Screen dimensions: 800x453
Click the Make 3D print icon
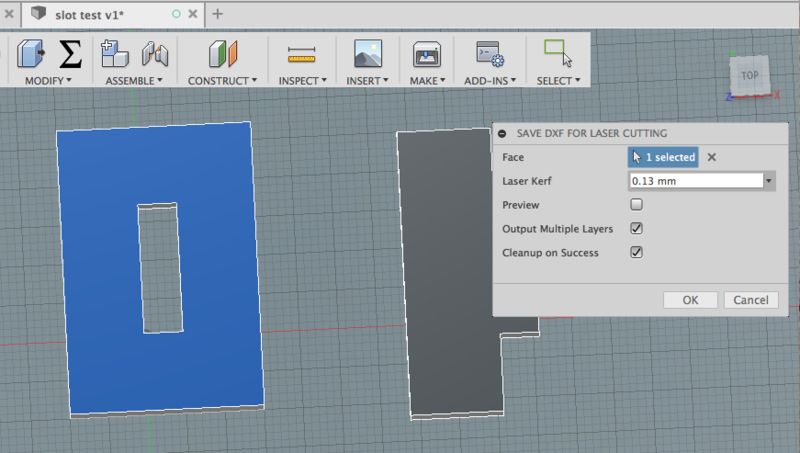(427, 54)
